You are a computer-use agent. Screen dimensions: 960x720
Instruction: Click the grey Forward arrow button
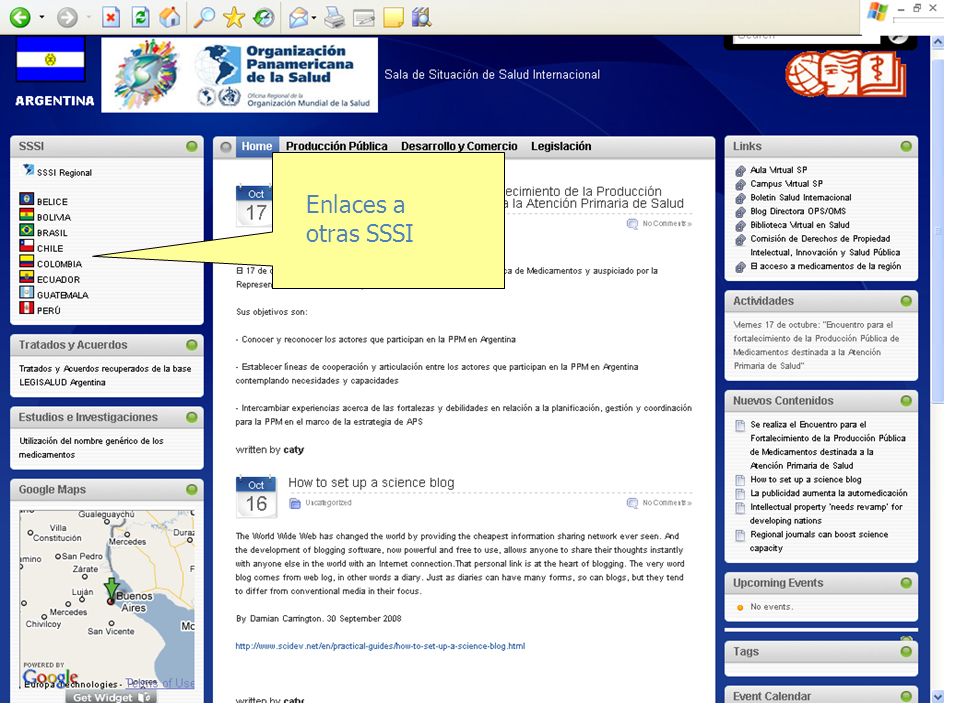67,17
